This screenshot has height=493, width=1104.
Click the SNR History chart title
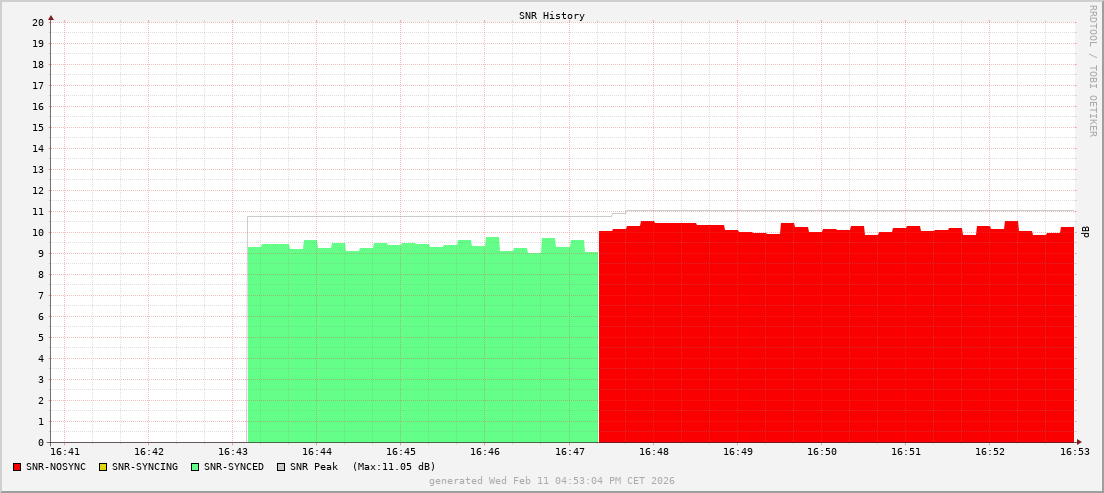(x=552, y=16)
